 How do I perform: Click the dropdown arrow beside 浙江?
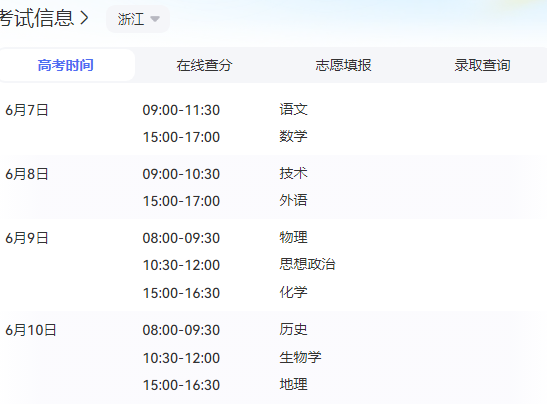pos(155,19)
